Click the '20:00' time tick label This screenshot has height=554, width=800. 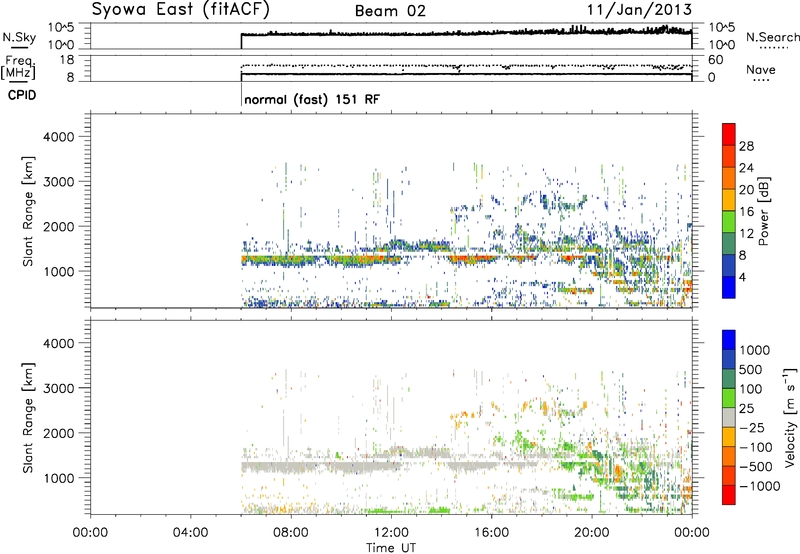coord(591,533)
